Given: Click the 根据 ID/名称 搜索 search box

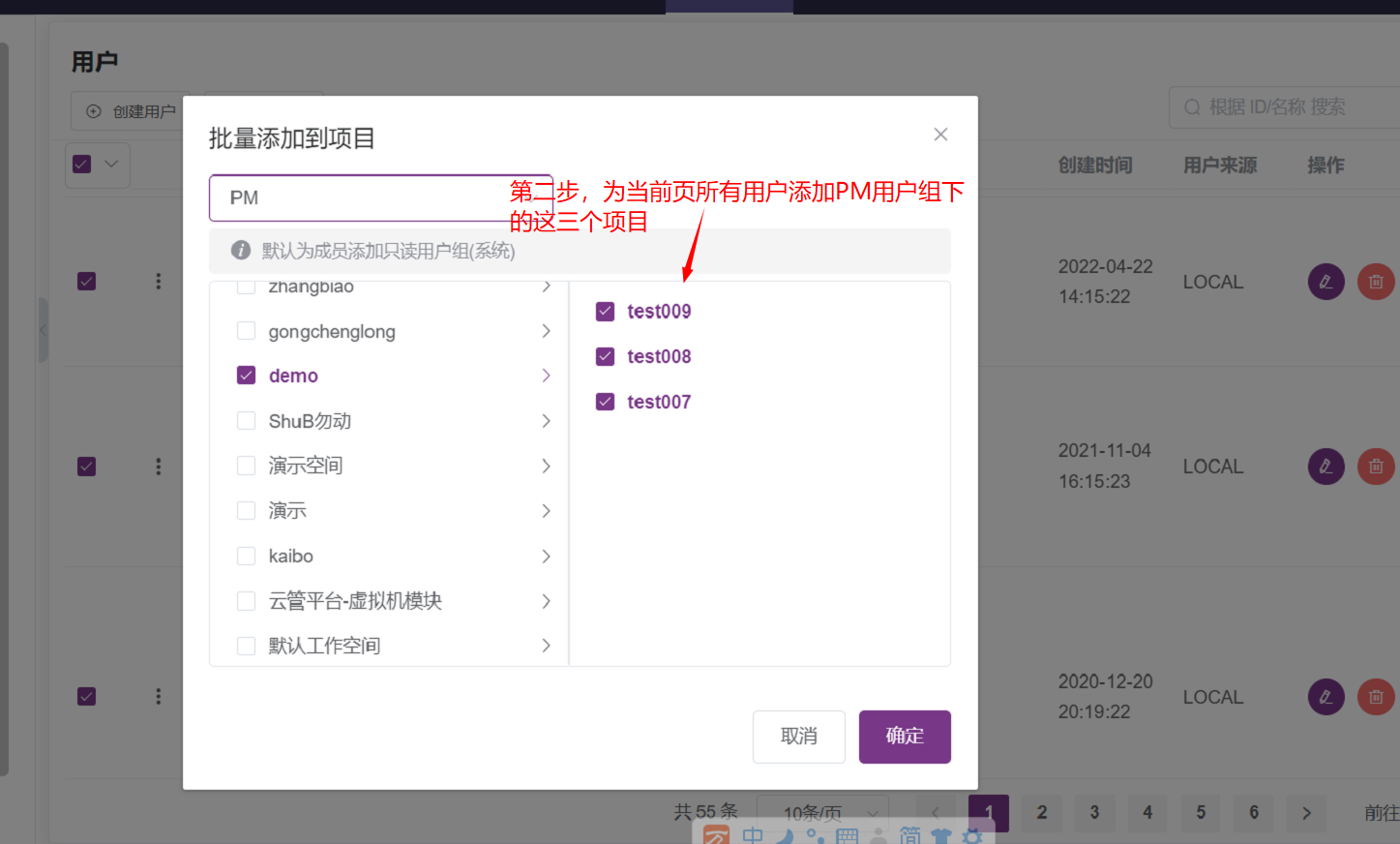Looking at the screenshot, I should coord(1284,107).
